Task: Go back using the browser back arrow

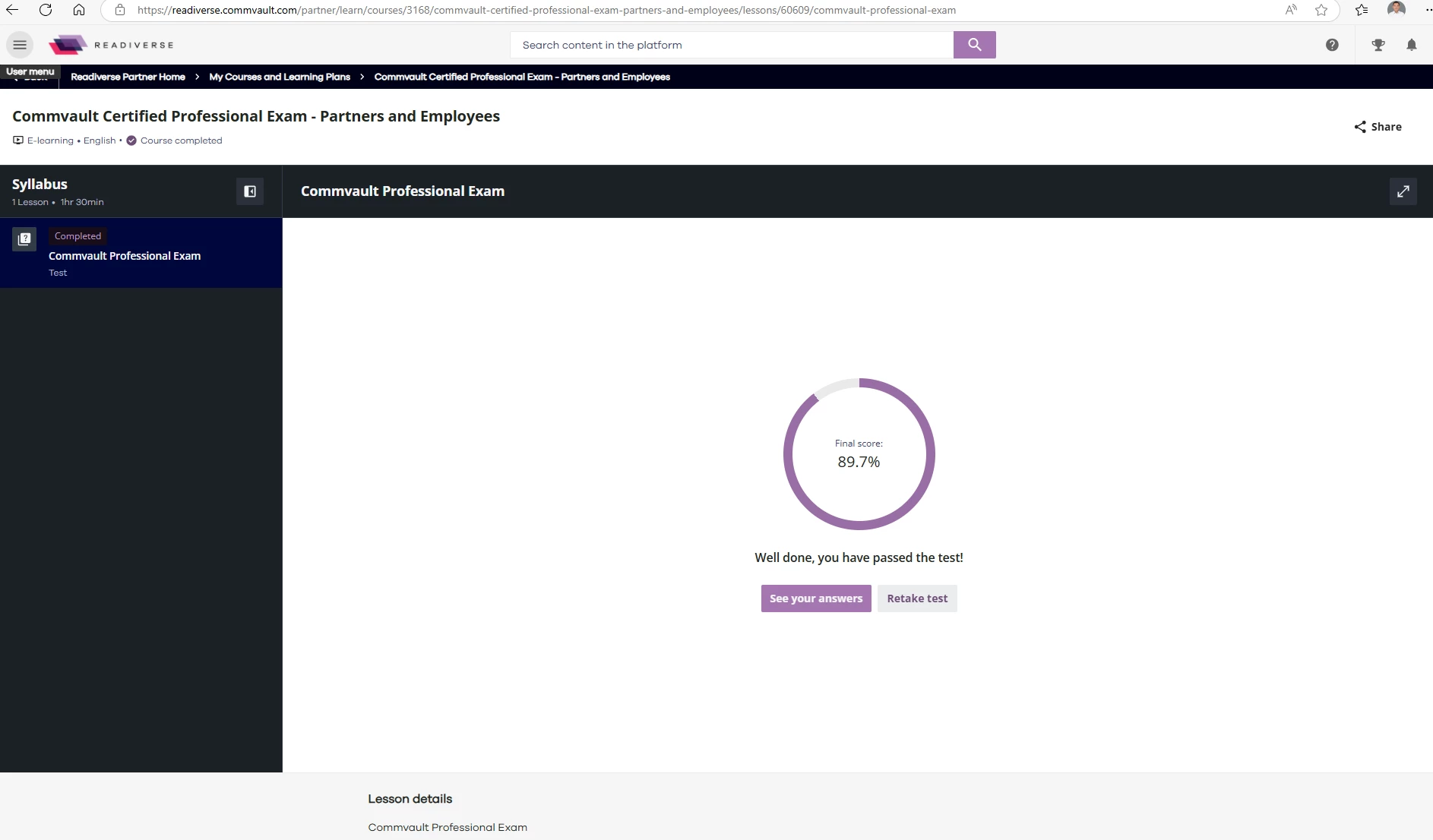Action: (x=12, y=10)
